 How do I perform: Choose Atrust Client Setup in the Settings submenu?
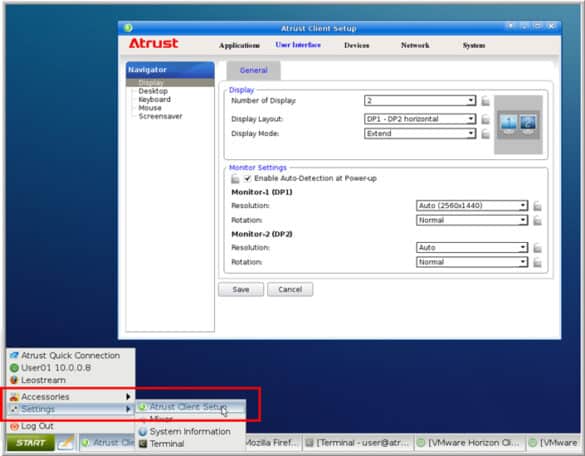(190, 407)
